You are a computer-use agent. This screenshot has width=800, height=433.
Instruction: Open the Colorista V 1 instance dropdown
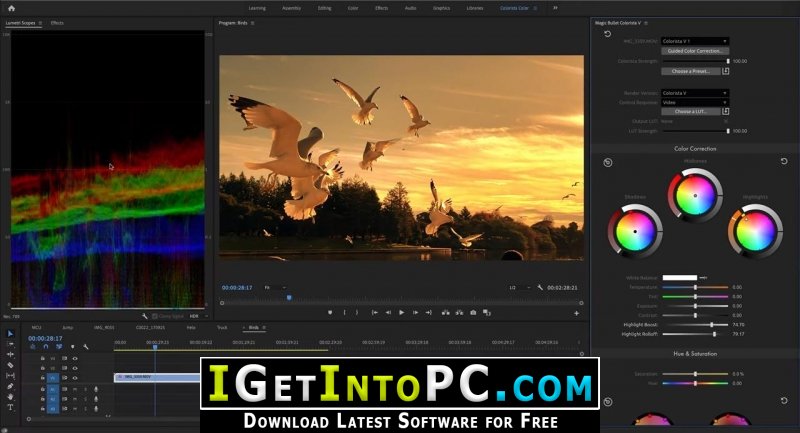[695, 41]
